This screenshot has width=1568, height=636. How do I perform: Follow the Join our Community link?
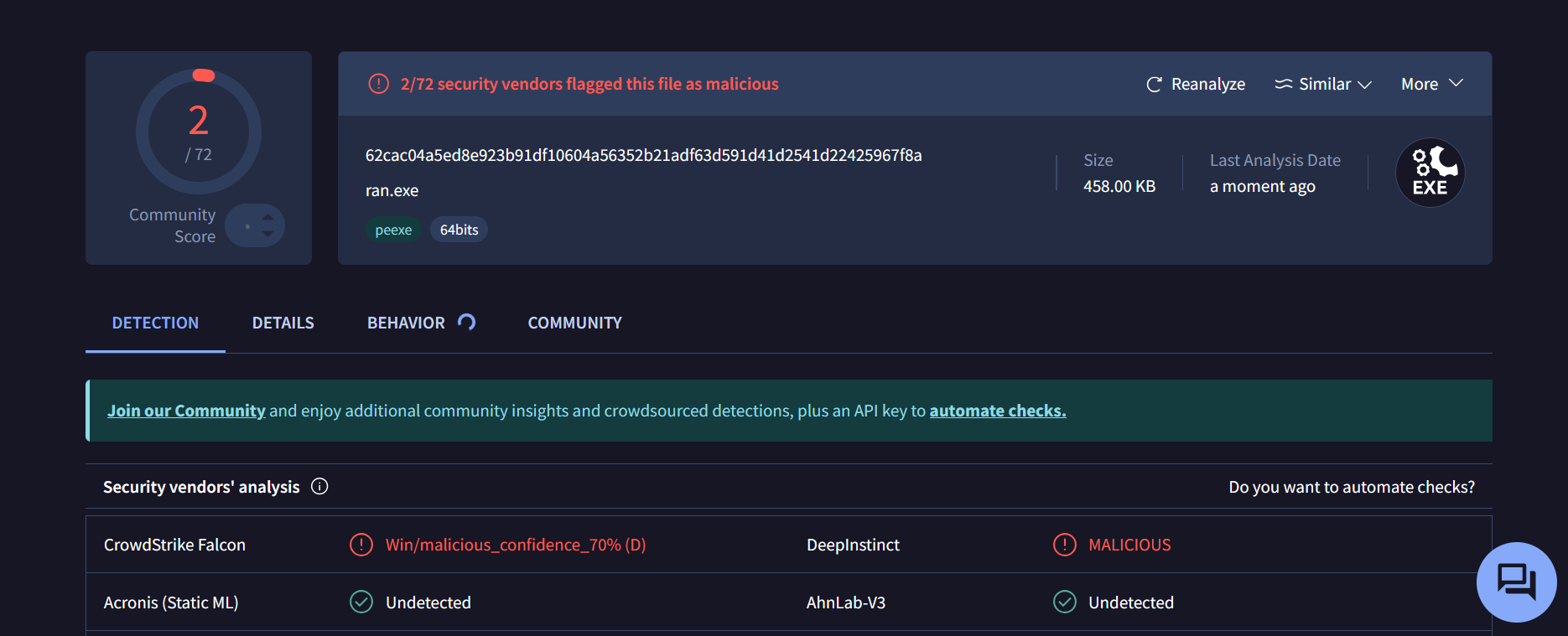(x=186, y=411)
